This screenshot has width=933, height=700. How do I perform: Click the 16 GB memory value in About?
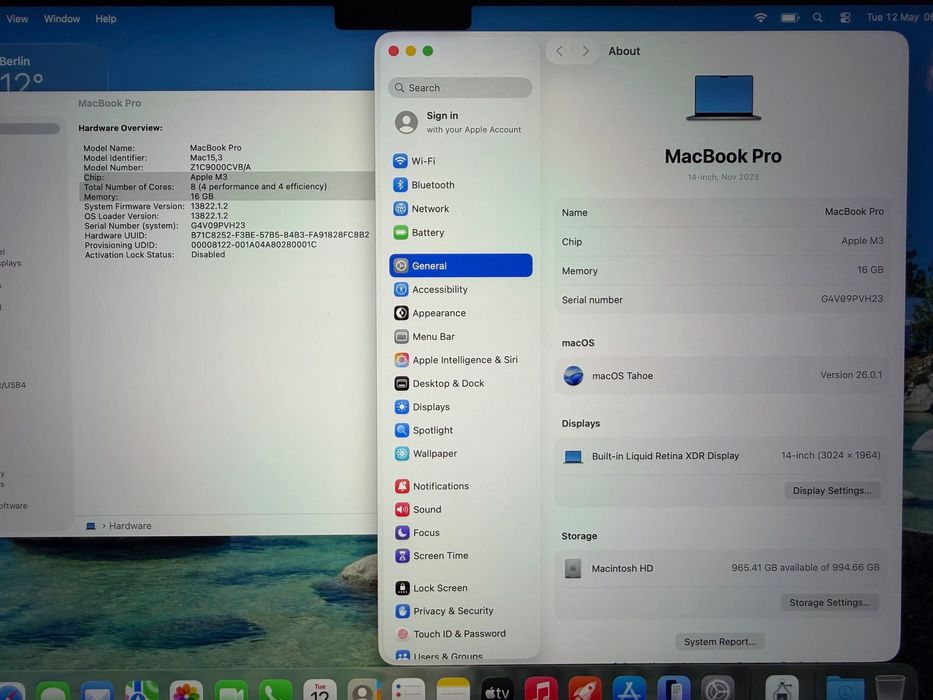(x=870, y=270)
